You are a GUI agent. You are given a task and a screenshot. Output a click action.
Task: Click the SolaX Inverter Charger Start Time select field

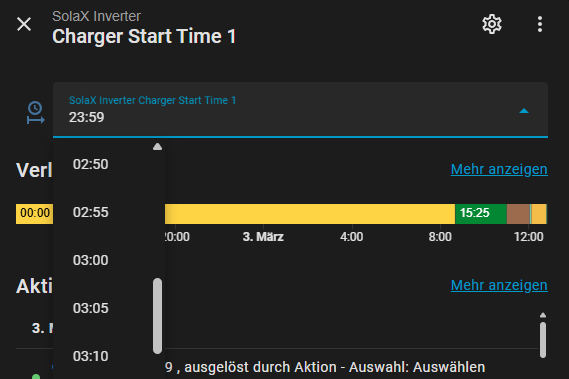[300, 110]
